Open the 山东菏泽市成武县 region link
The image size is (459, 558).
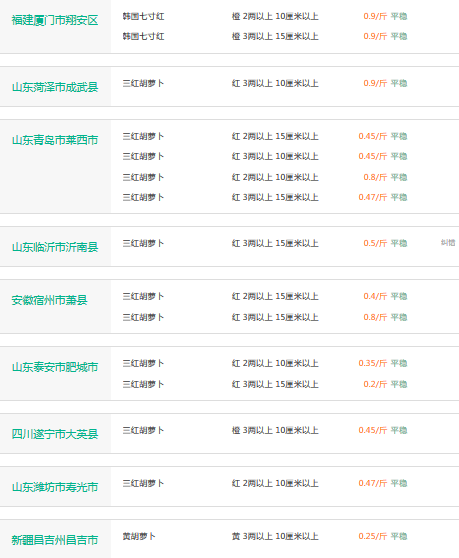(x=55, y=87)
